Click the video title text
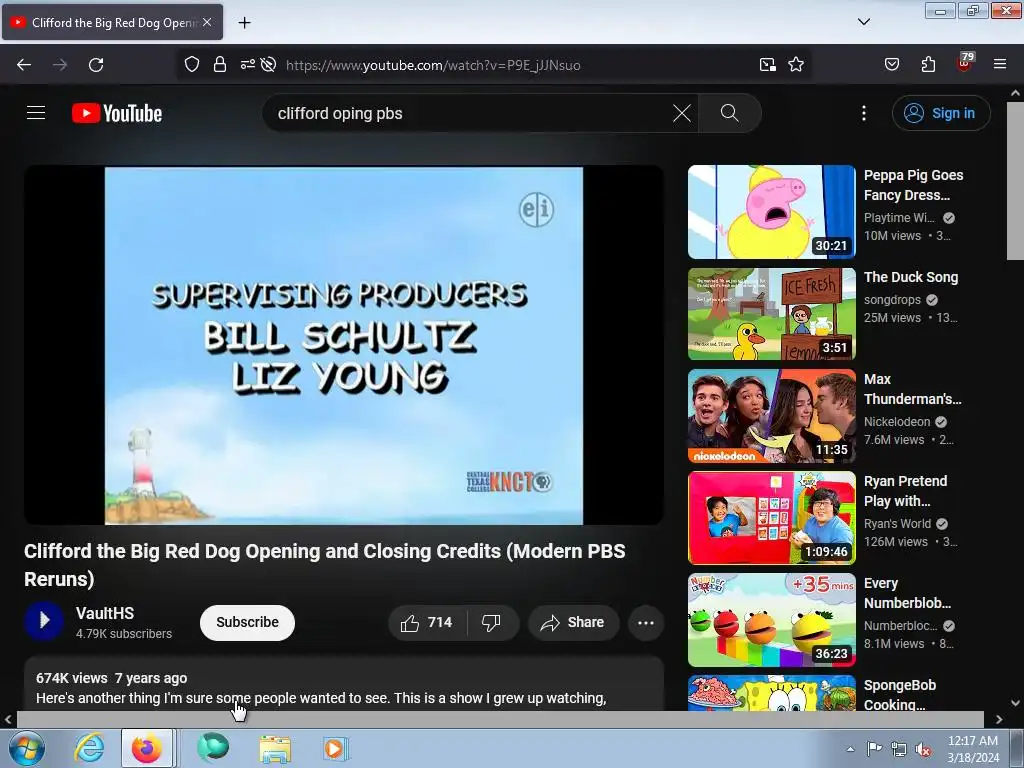Viewport: 1024px width, 768px height. (x=325, y=565)
